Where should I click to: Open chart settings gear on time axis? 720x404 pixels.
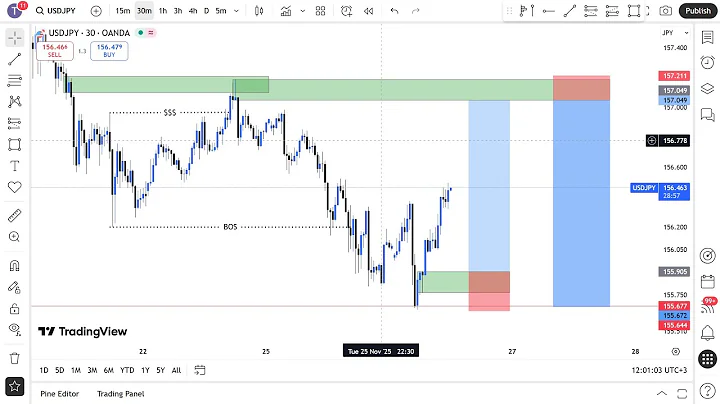[675, 352]
